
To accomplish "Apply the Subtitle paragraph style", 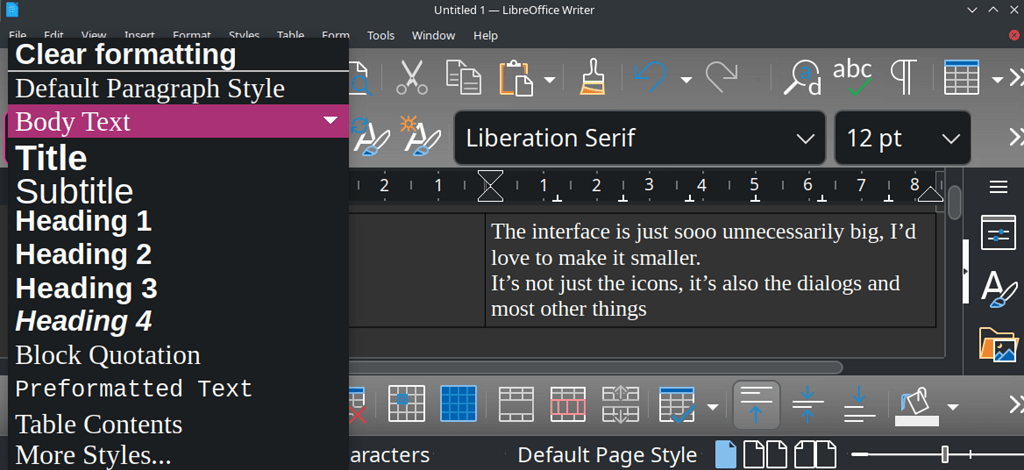I will pos(178,191).
